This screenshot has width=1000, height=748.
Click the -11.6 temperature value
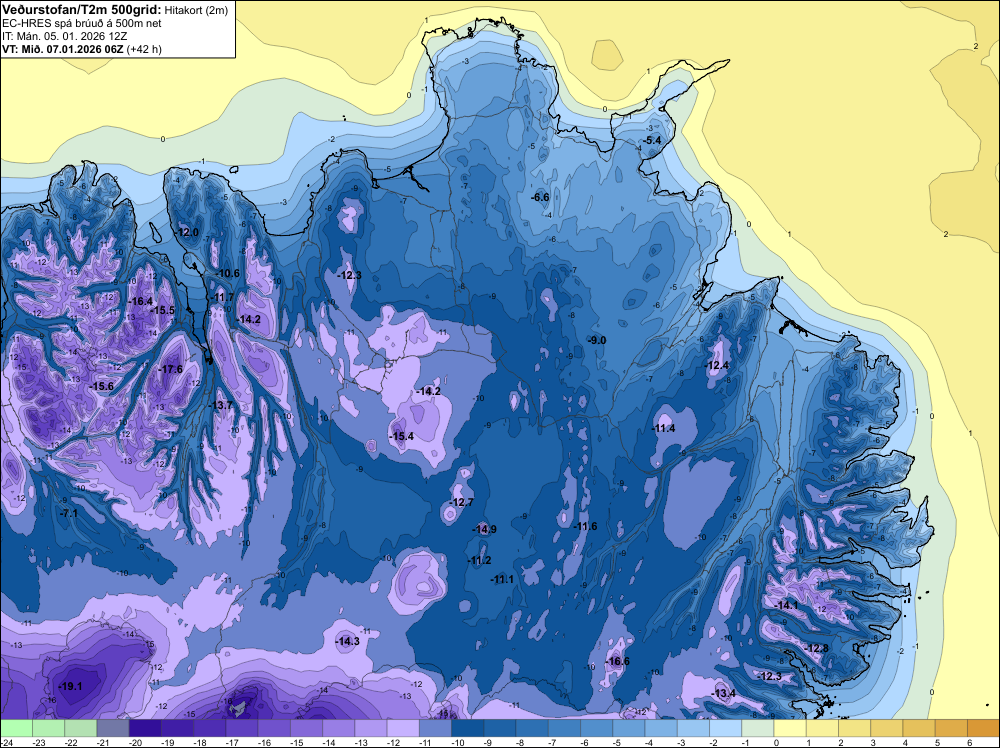(585, 526)
